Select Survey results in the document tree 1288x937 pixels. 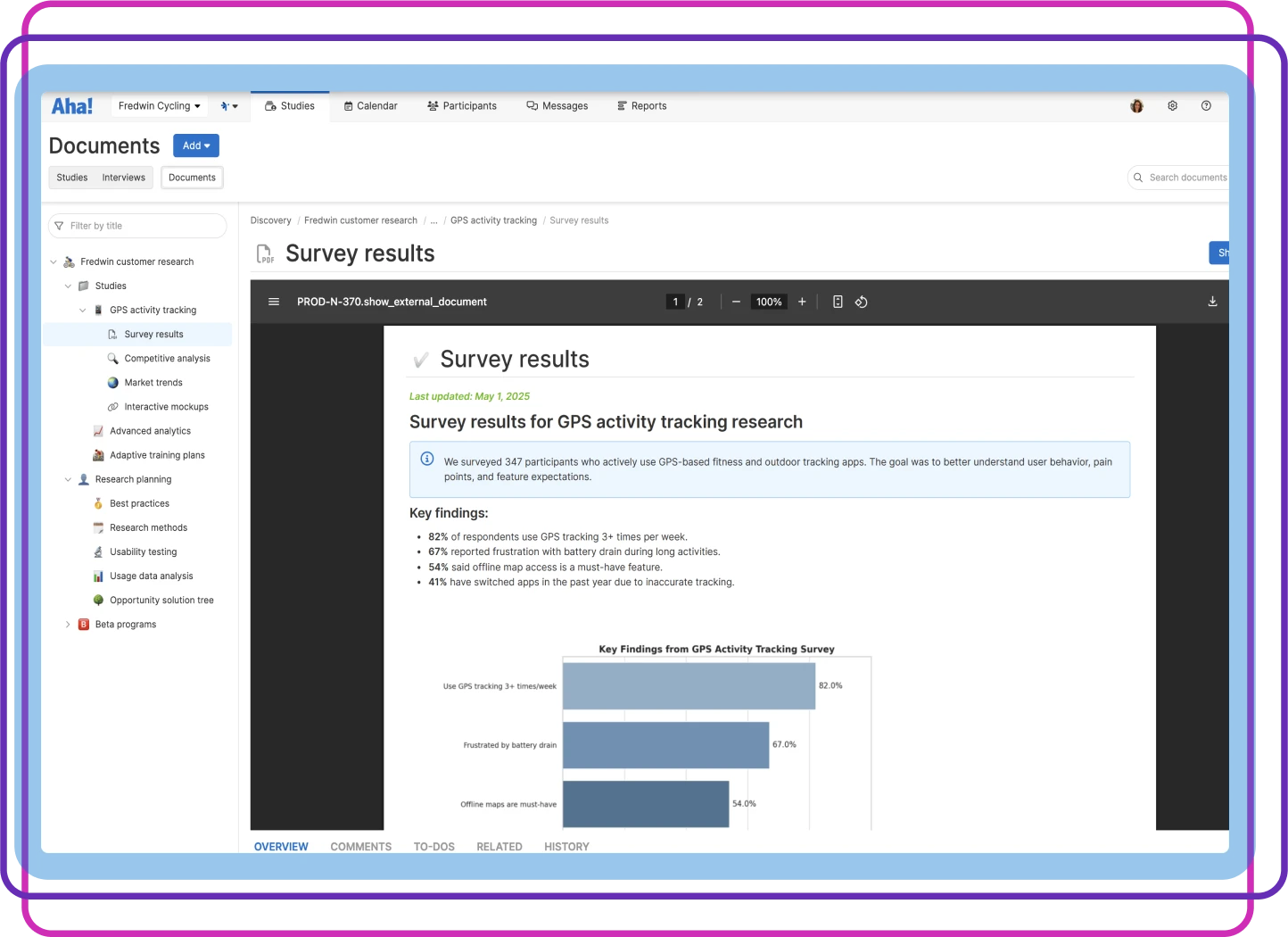(x=153, y=335)
